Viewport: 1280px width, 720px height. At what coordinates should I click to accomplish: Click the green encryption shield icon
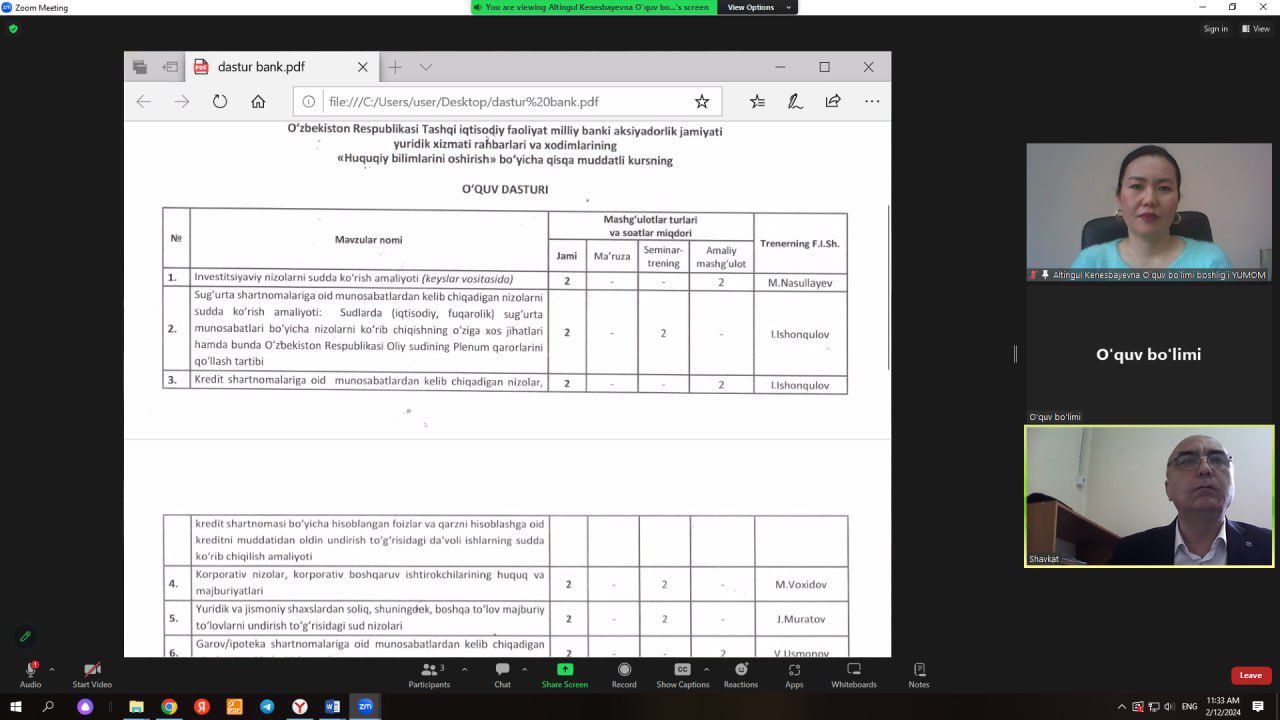click(13, 29)
